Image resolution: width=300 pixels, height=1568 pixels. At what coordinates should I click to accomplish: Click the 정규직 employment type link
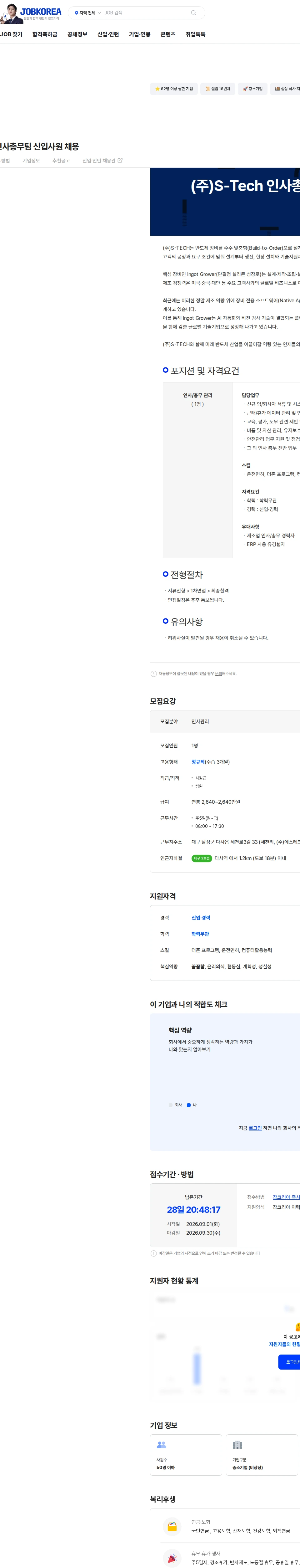tap(198, 762)
